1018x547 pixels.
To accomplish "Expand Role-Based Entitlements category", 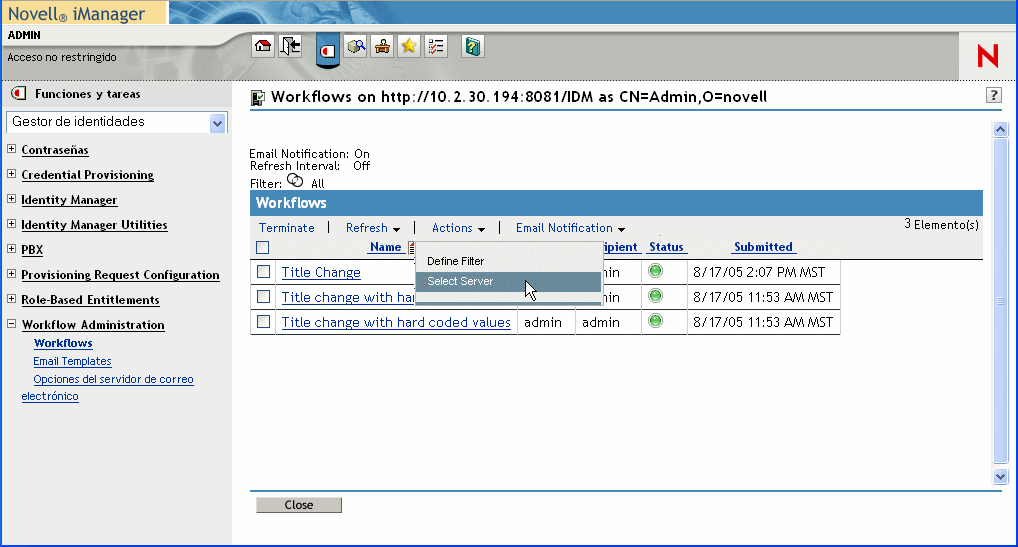I will click(12, 298).
